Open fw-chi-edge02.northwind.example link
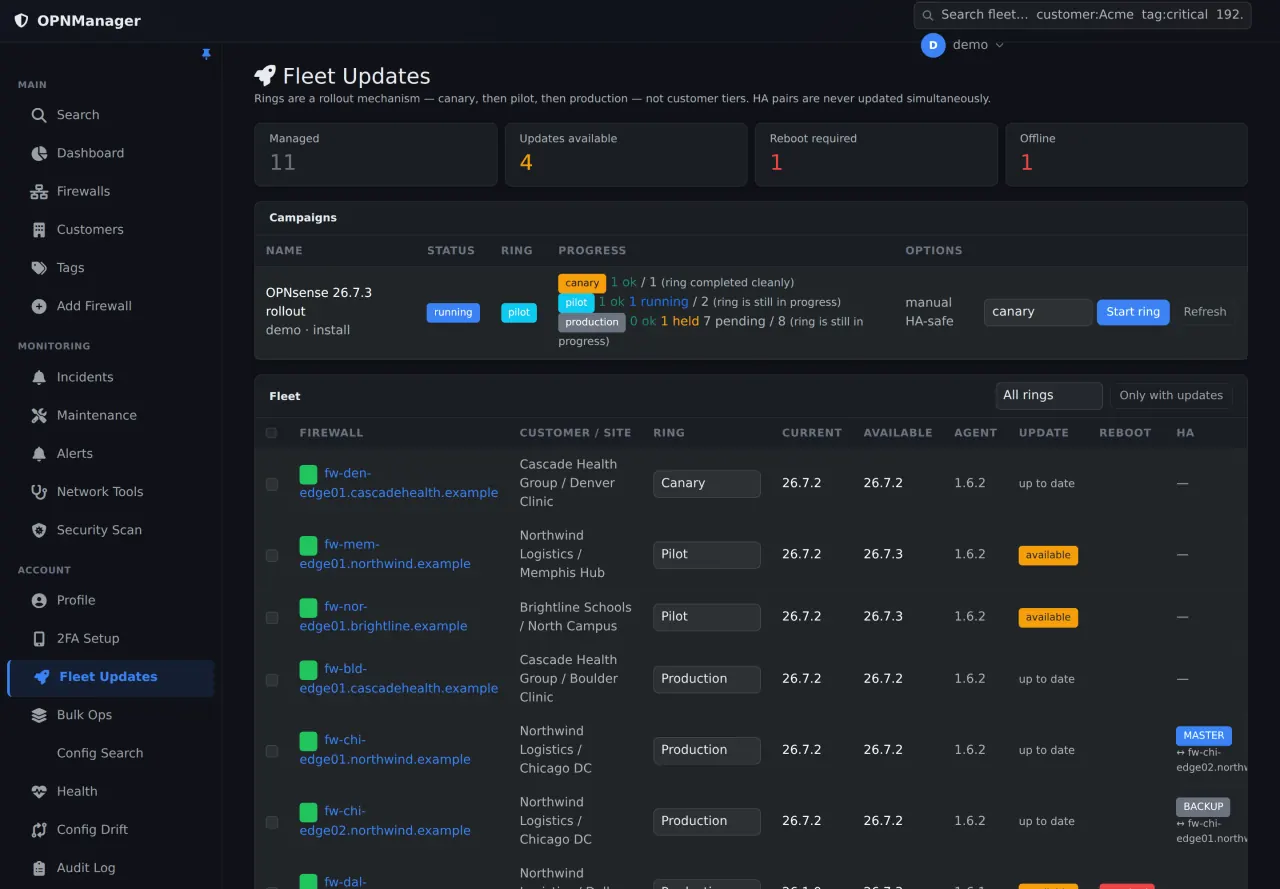The image size is (1280, 889). tap(385, 821)
